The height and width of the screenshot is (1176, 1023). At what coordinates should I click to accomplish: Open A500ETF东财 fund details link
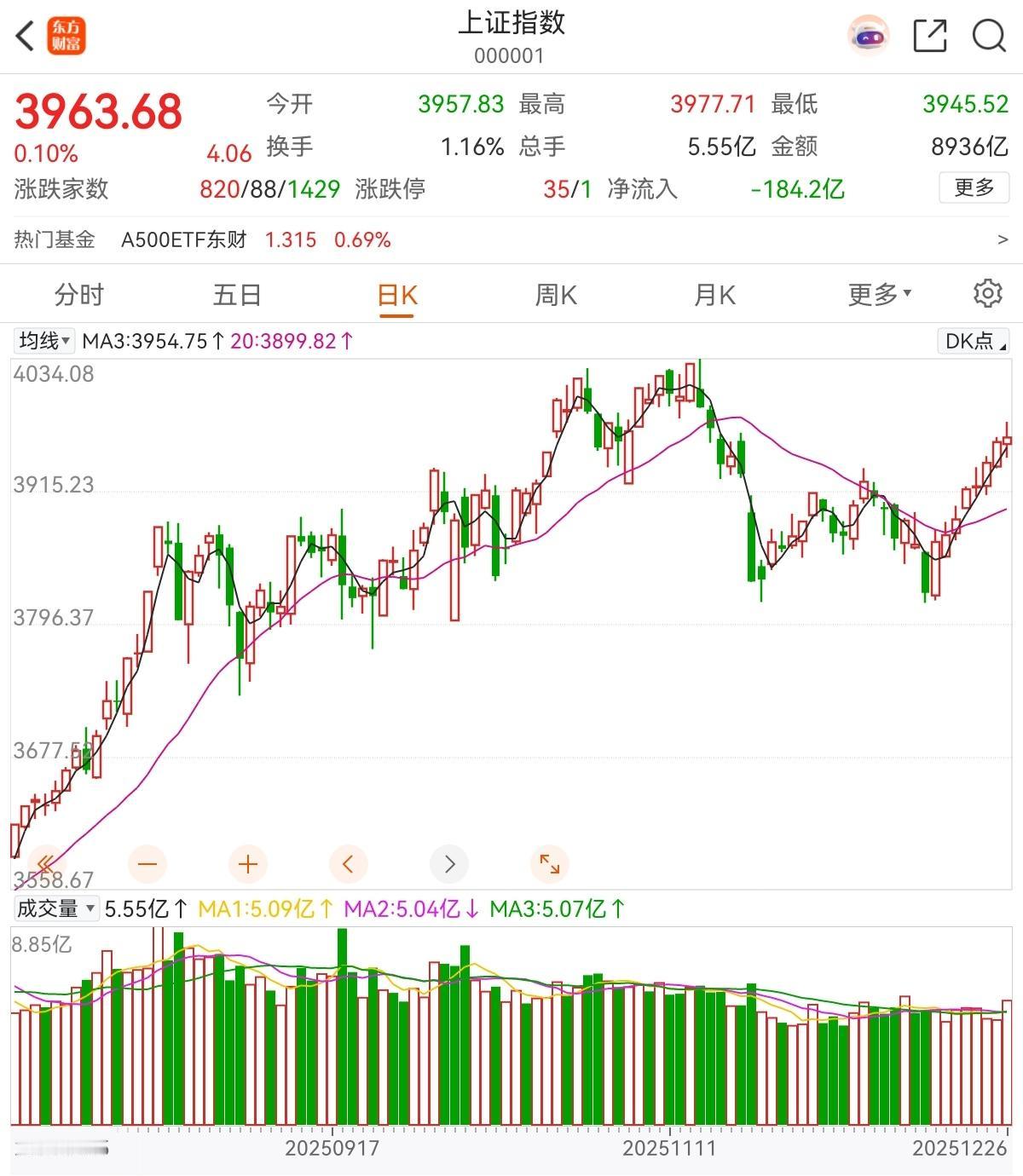pos(183,239)
